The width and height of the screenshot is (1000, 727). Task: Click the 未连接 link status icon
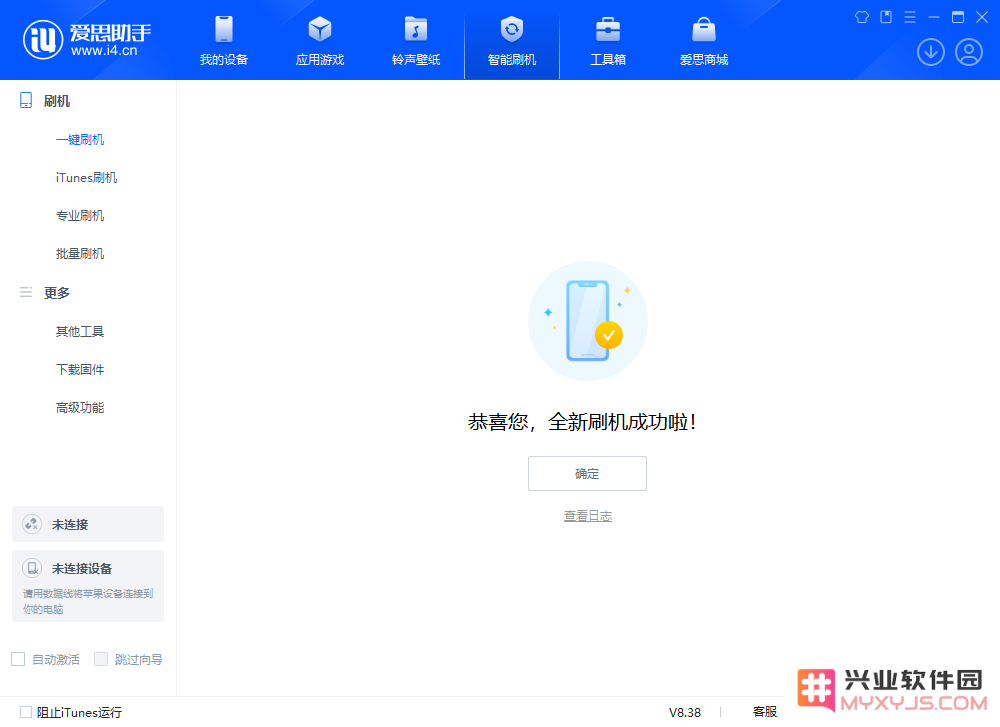point(32,524)
